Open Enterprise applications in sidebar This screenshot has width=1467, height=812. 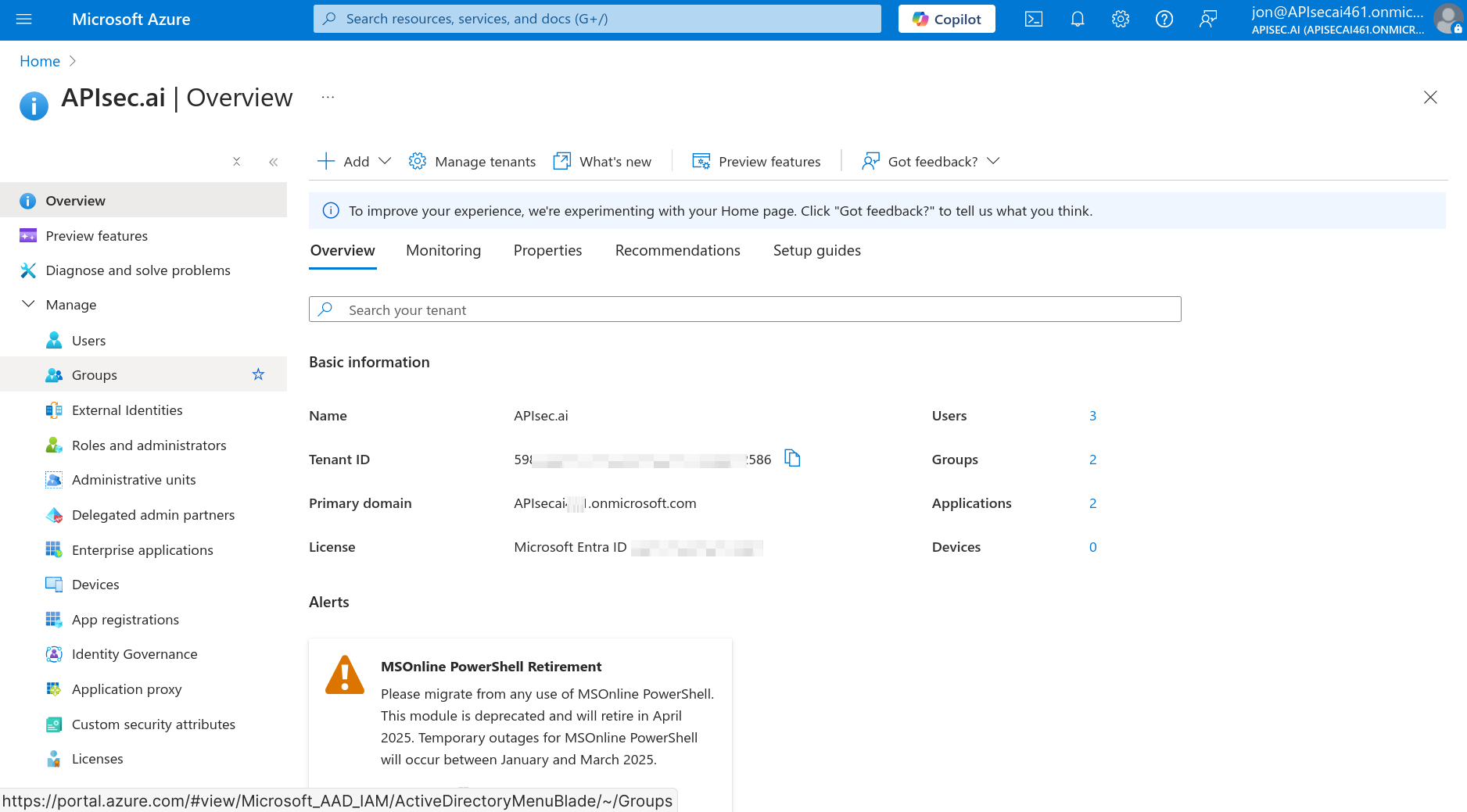(x=142, y=550)
